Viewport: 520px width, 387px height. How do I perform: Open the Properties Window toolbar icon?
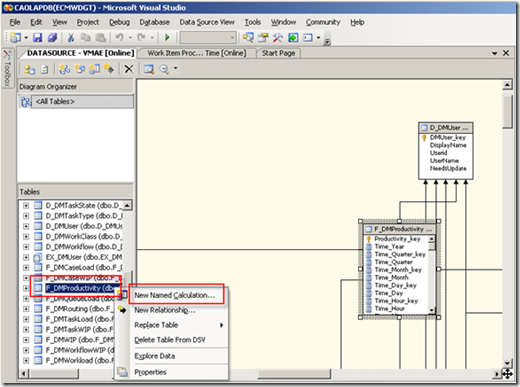tap(263, 37)
